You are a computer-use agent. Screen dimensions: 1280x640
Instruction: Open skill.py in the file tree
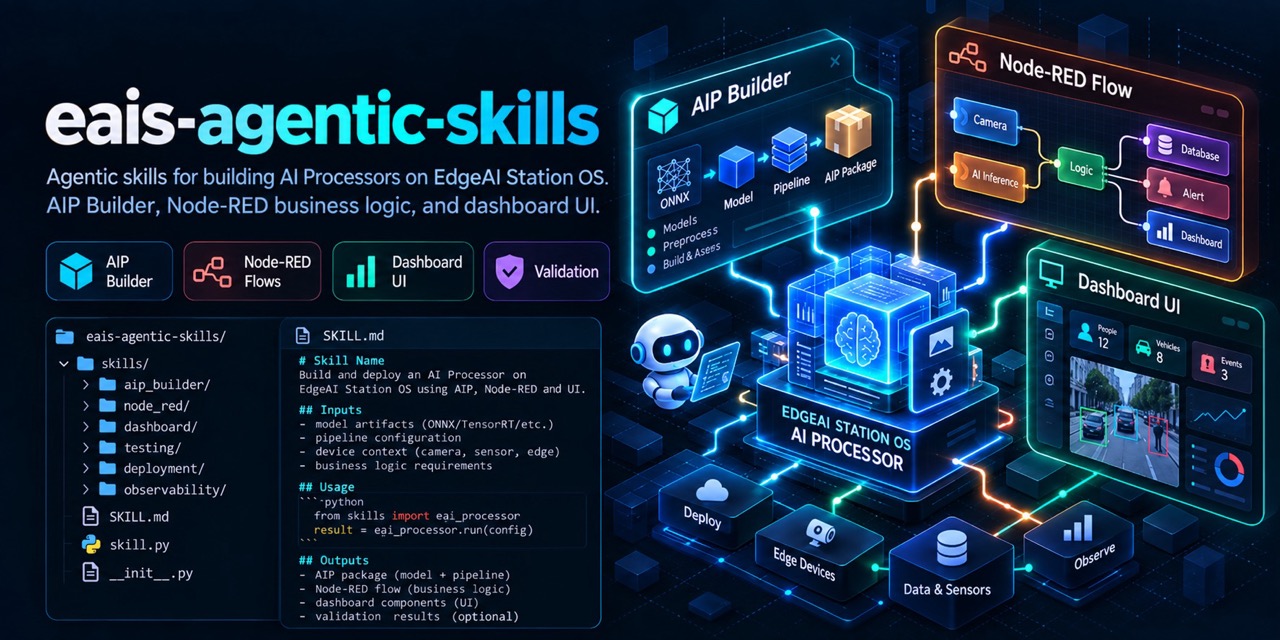[126, 545]
